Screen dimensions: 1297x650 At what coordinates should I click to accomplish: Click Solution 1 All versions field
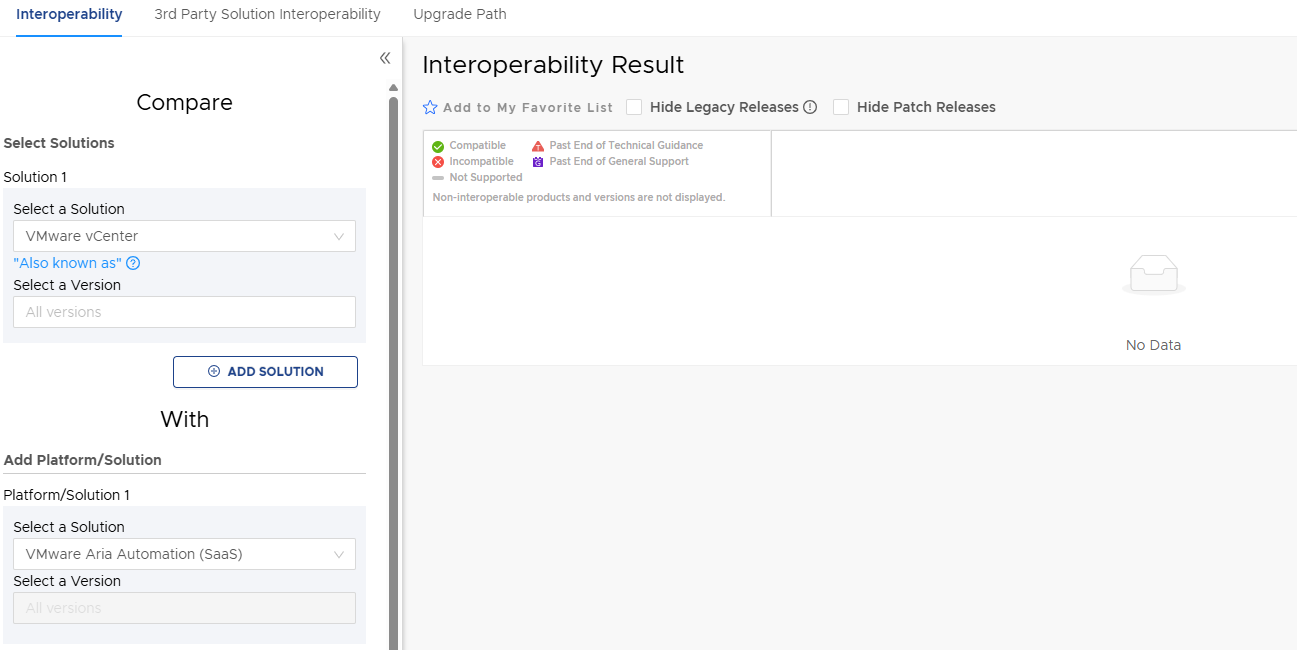click(184, 312)
